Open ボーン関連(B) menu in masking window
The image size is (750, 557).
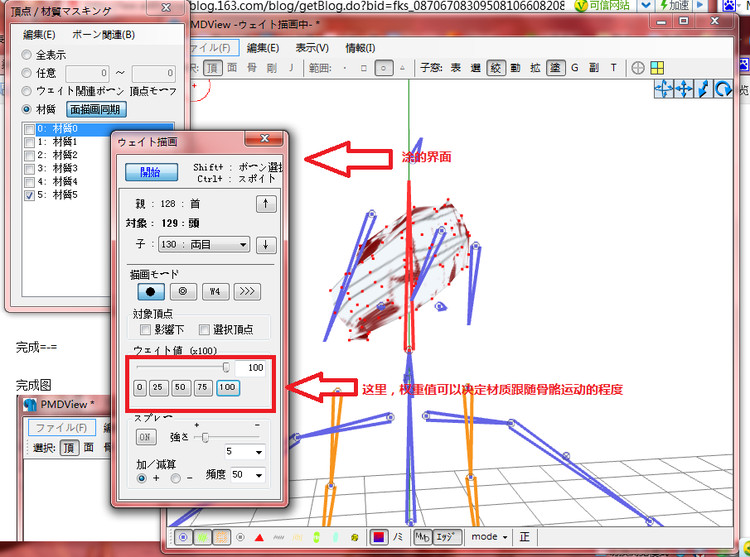pyautogui.click(x=104, y=35)
